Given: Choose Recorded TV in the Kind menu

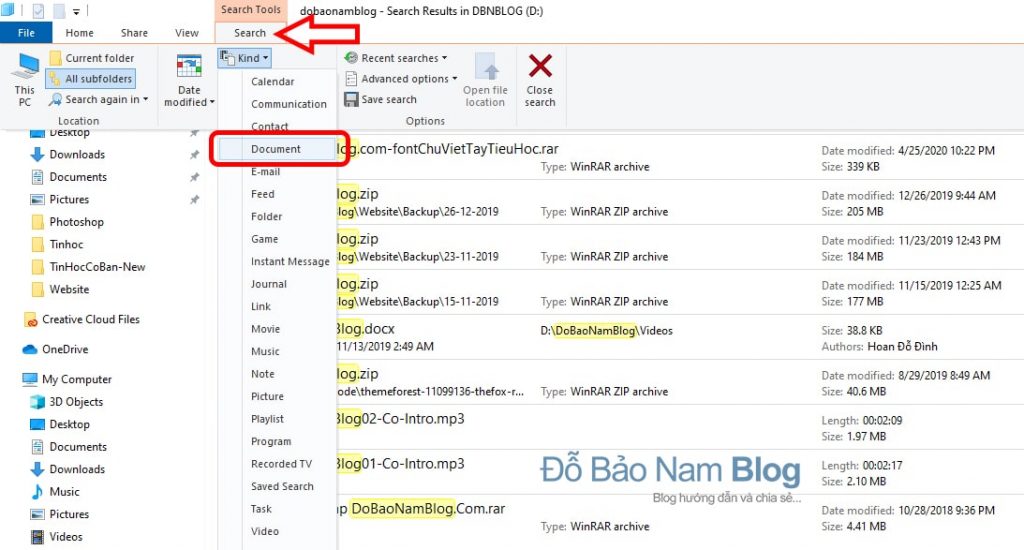Looking at the screenshot, I should coord(278,464).
